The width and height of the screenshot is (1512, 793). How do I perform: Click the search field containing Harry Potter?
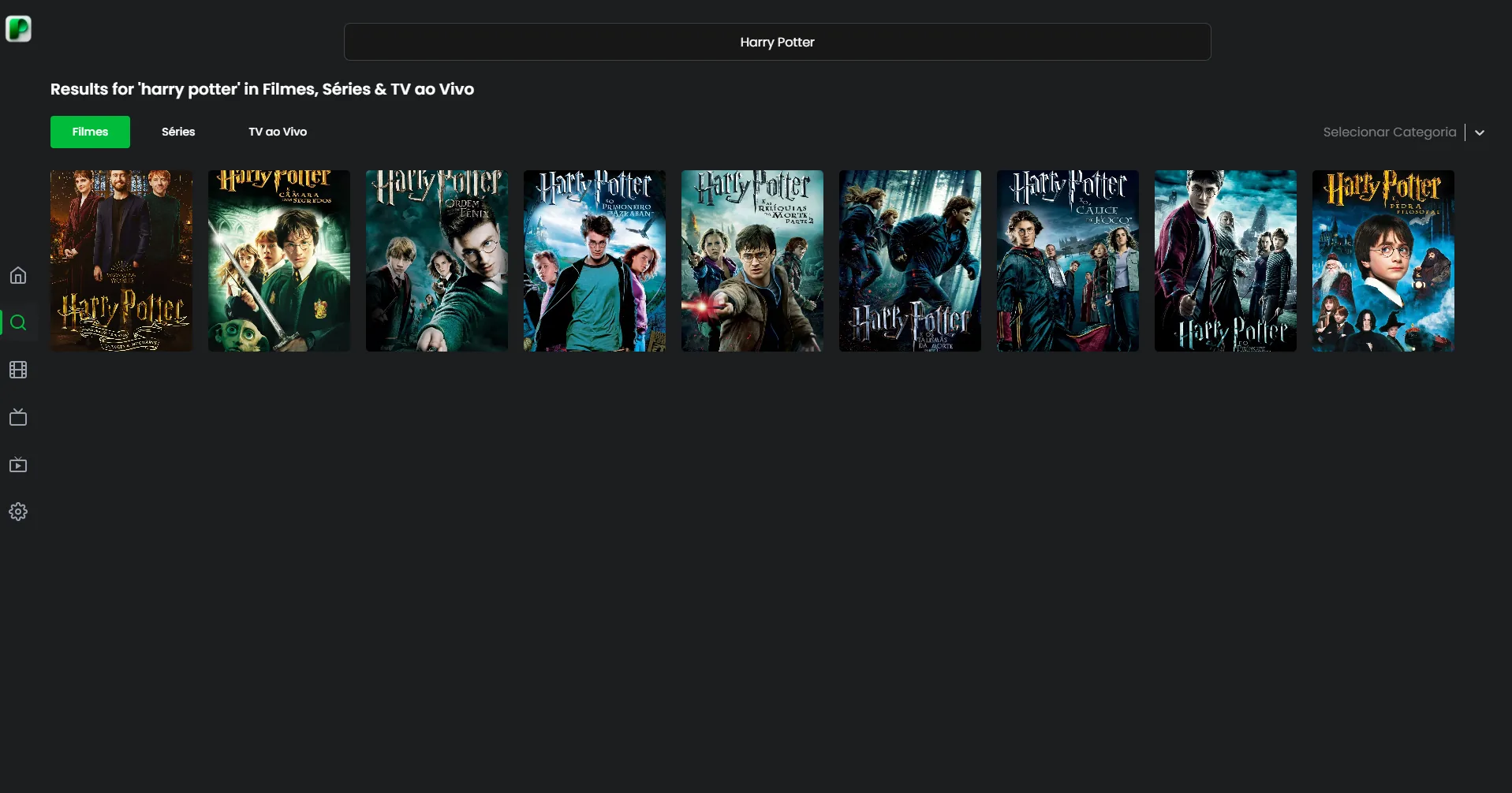pos(777,42)
